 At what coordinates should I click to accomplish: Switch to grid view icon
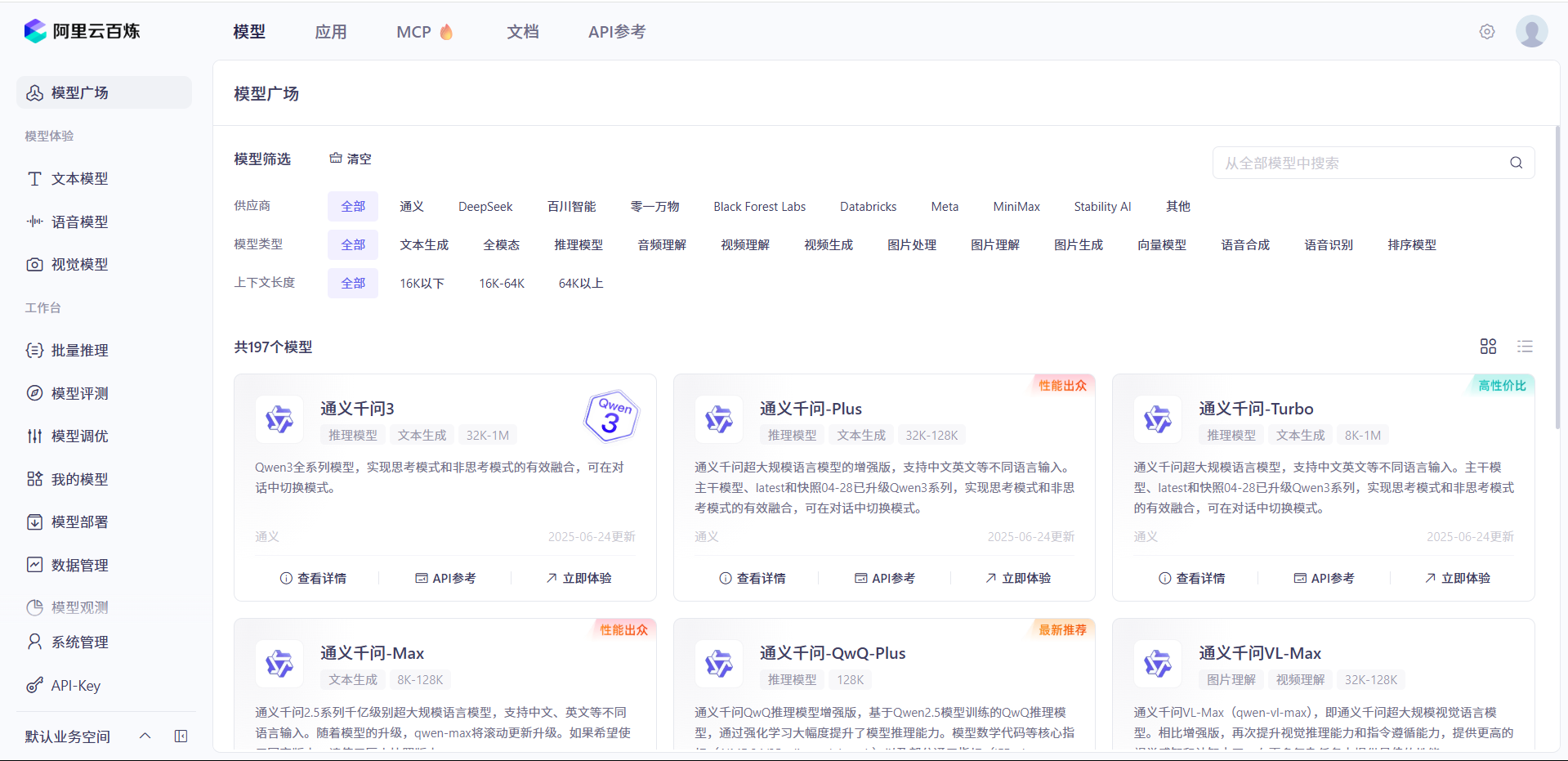click(x=1488, y=347)
